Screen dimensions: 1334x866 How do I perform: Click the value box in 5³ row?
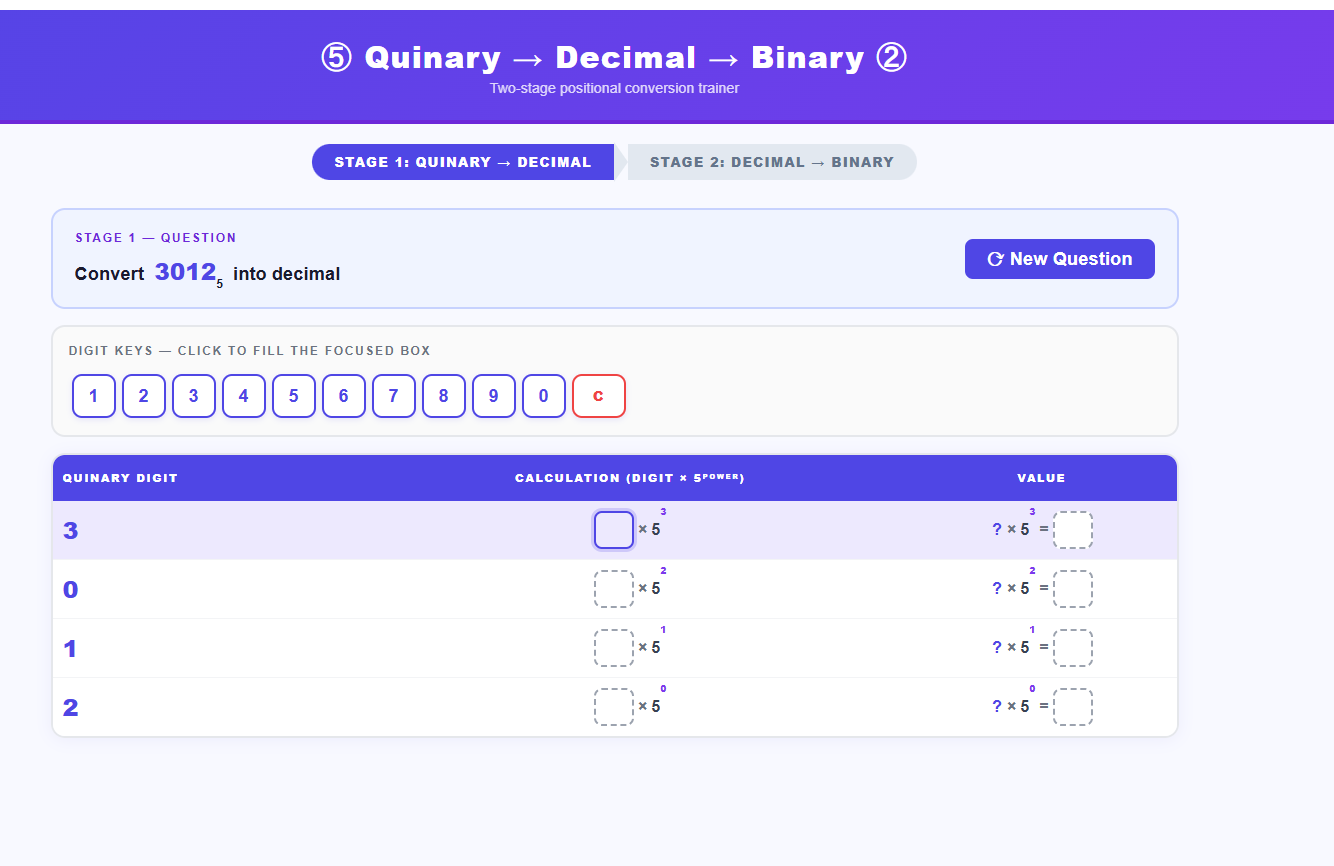(1072, 530)
